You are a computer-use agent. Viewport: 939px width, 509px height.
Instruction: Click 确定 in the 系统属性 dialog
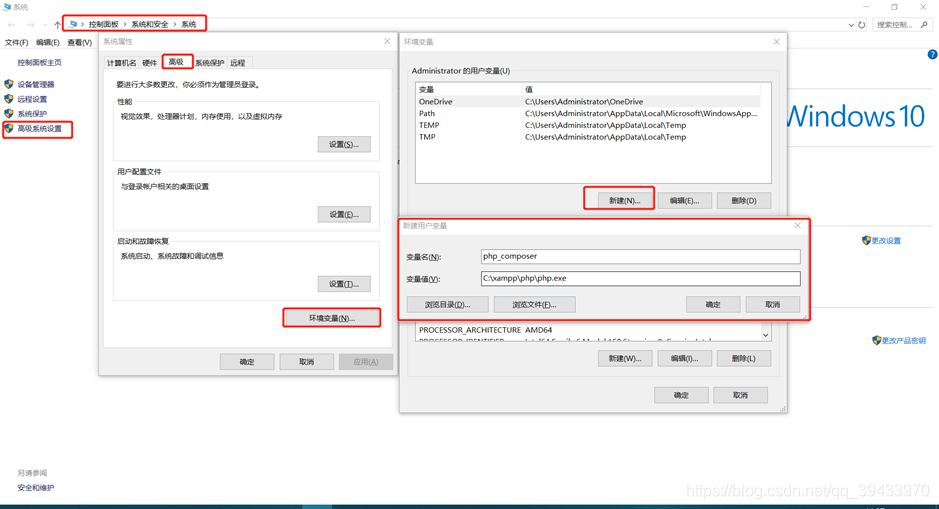(247, 362)
